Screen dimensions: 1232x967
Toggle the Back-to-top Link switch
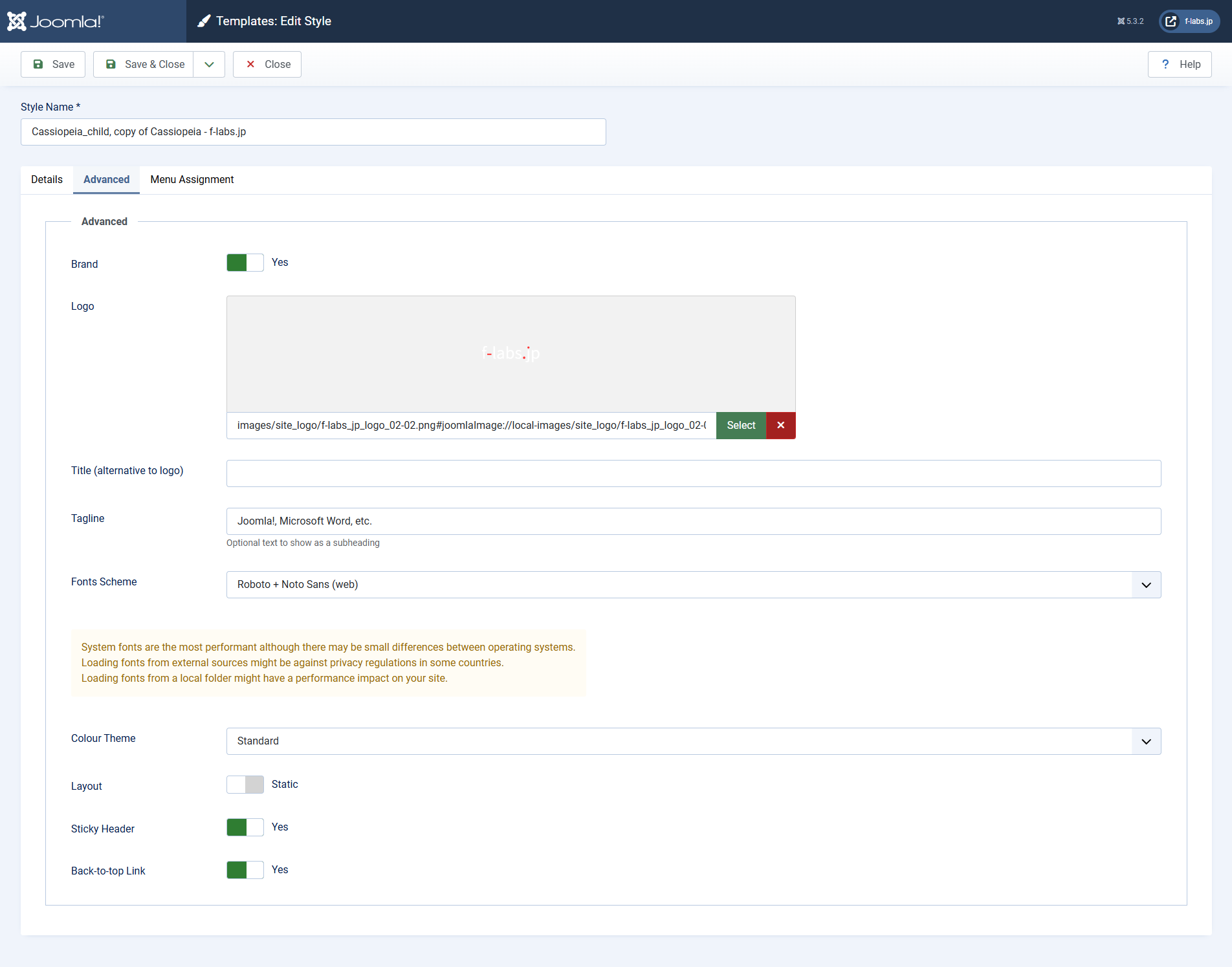(x=245, y=870)
